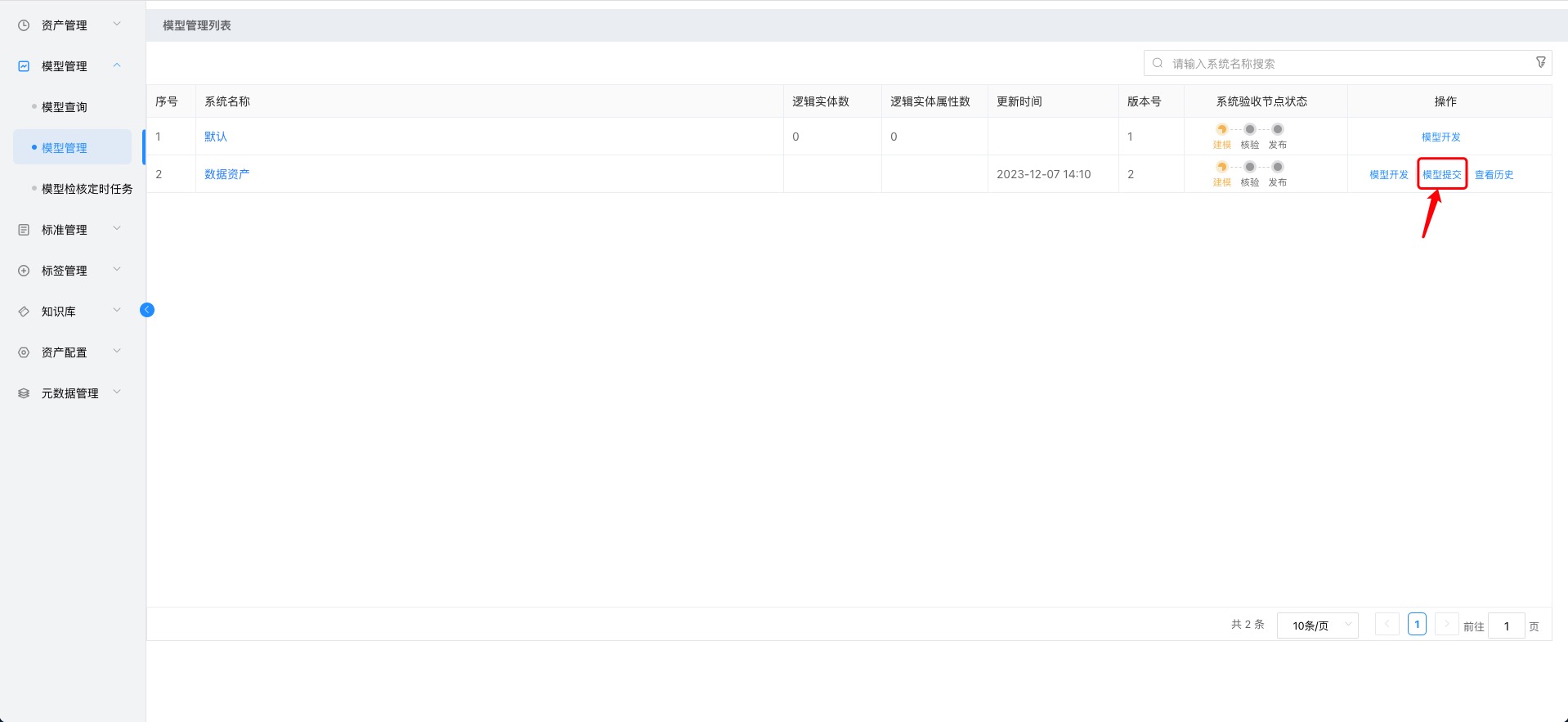Focus the 前往 page number input
This screenshot has width=1568, height=722.
(x=1507, y=626)
